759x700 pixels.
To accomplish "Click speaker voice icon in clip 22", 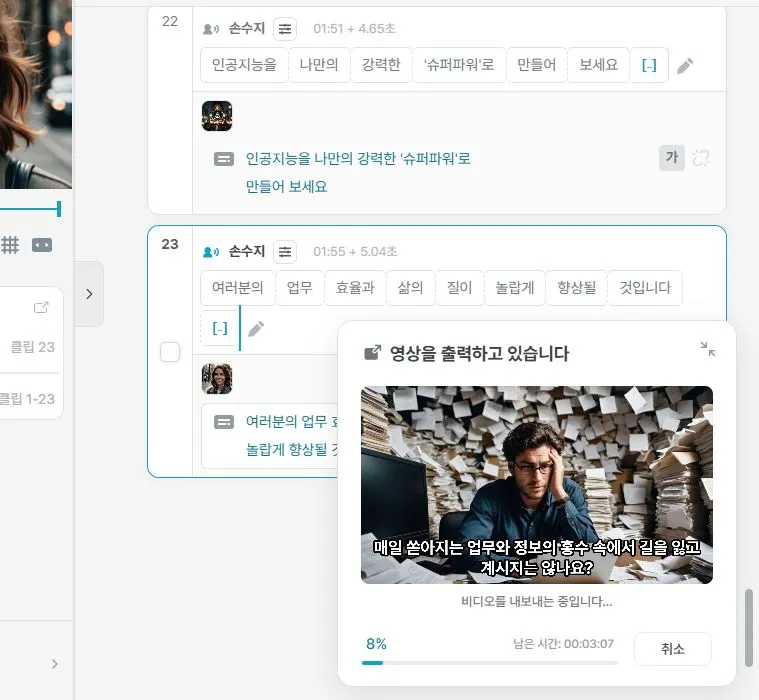I will (211, 30).
